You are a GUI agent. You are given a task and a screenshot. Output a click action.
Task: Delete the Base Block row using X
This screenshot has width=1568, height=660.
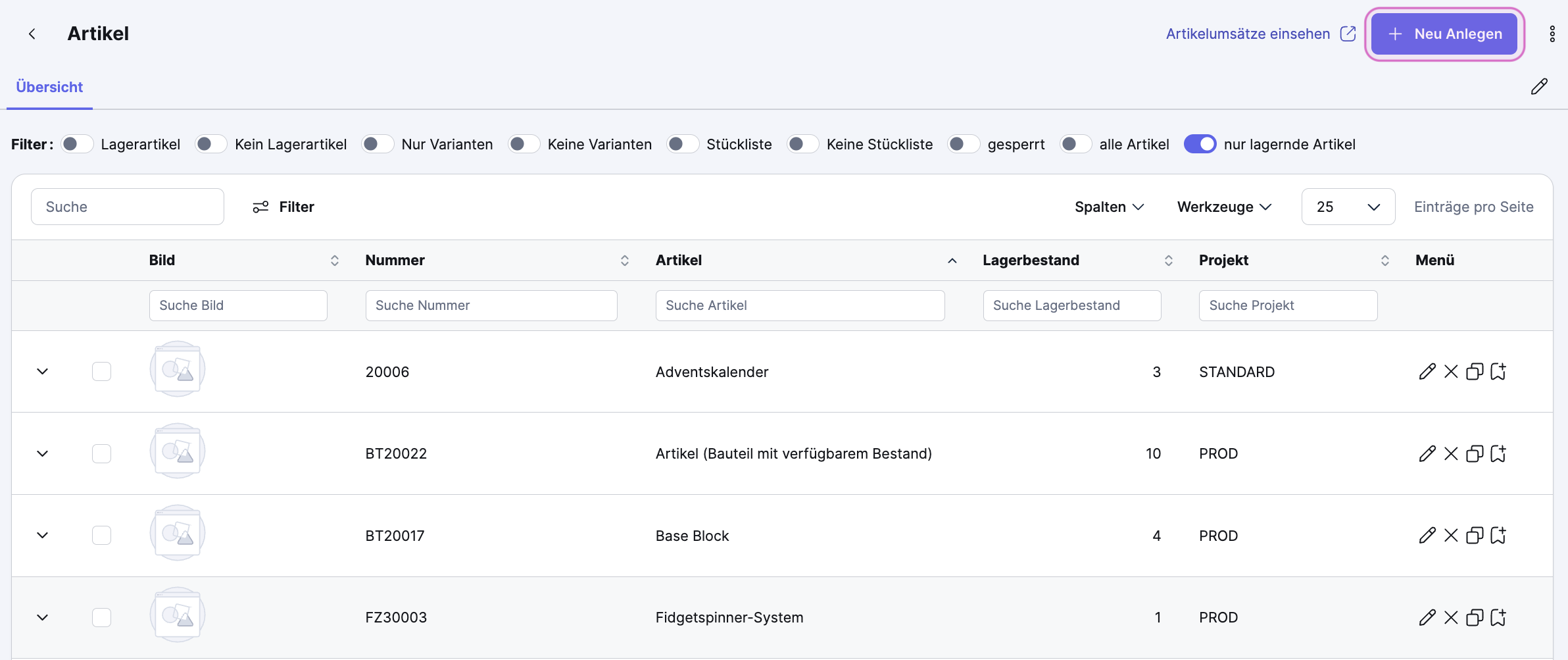pos(1450,536)
